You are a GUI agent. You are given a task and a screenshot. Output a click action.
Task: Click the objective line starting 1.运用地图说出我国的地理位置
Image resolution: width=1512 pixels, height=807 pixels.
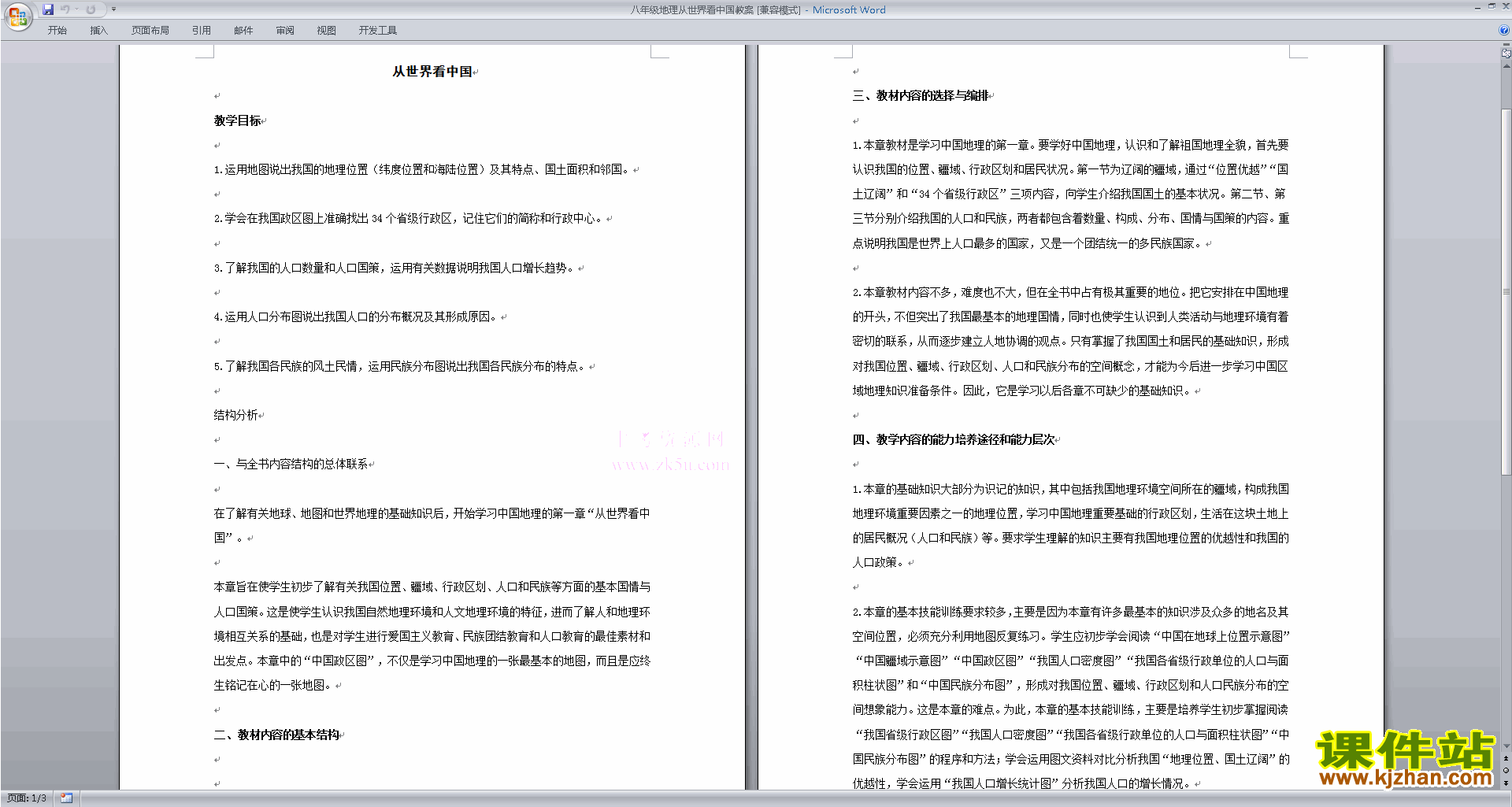[x=422, y=169]
